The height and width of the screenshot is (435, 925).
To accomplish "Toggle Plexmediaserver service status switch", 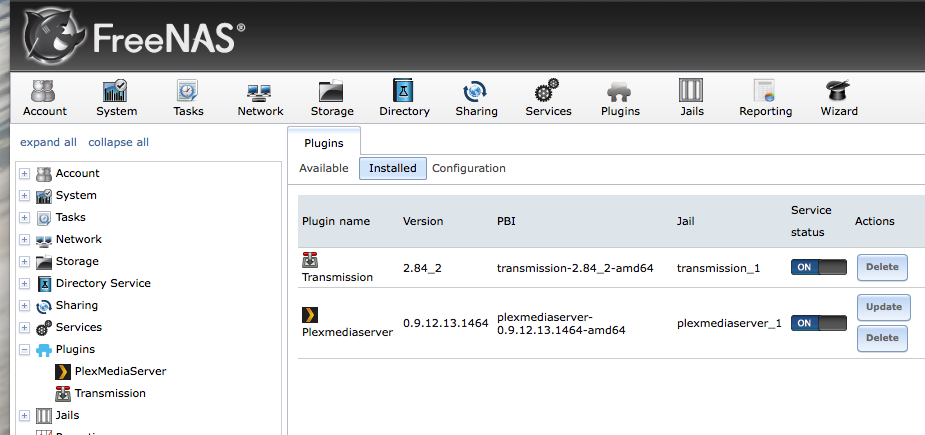I will pyautogui.click(x=818, y=323).
